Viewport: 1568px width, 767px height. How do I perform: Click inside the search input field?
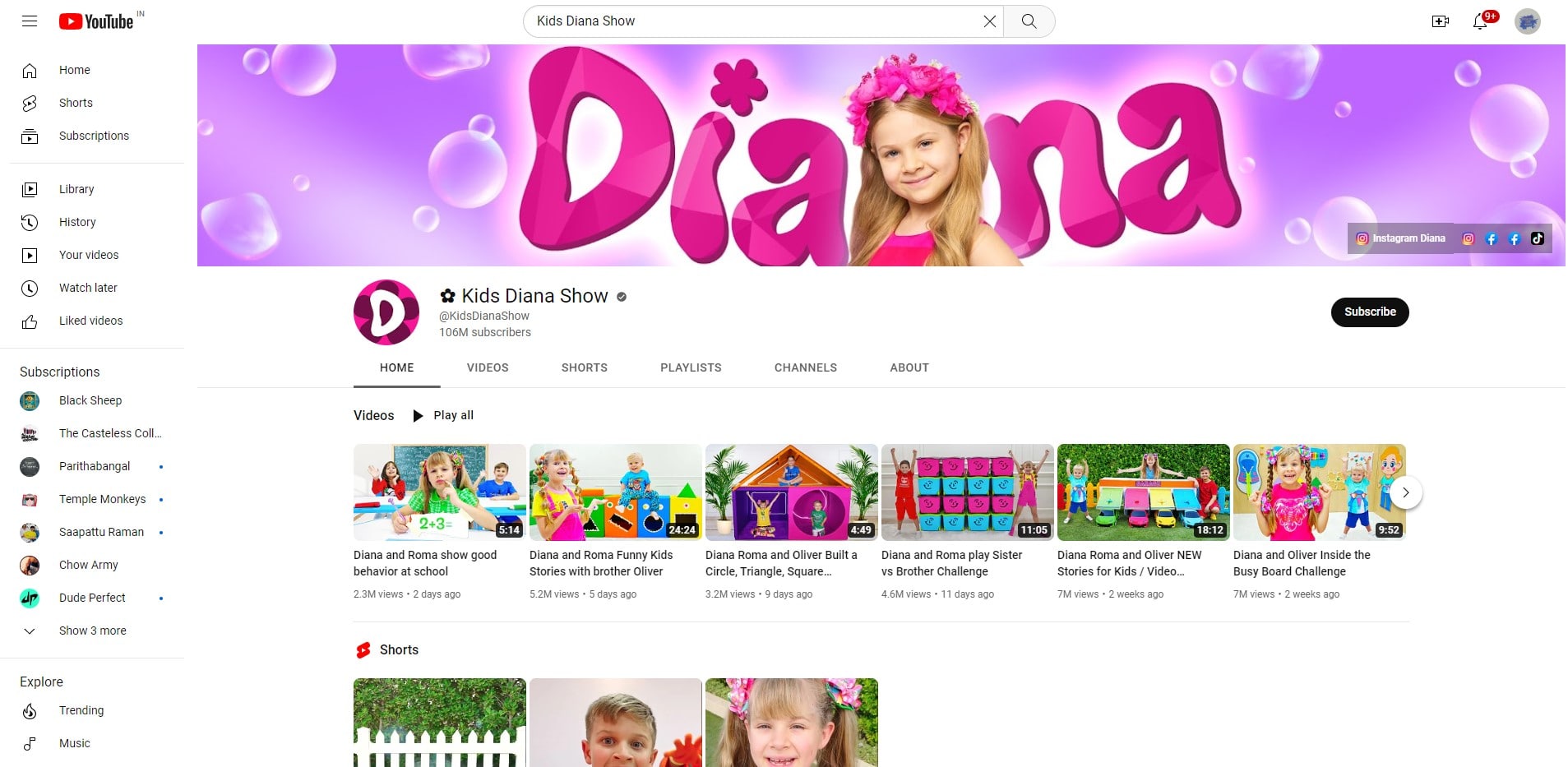pos(748,21)
